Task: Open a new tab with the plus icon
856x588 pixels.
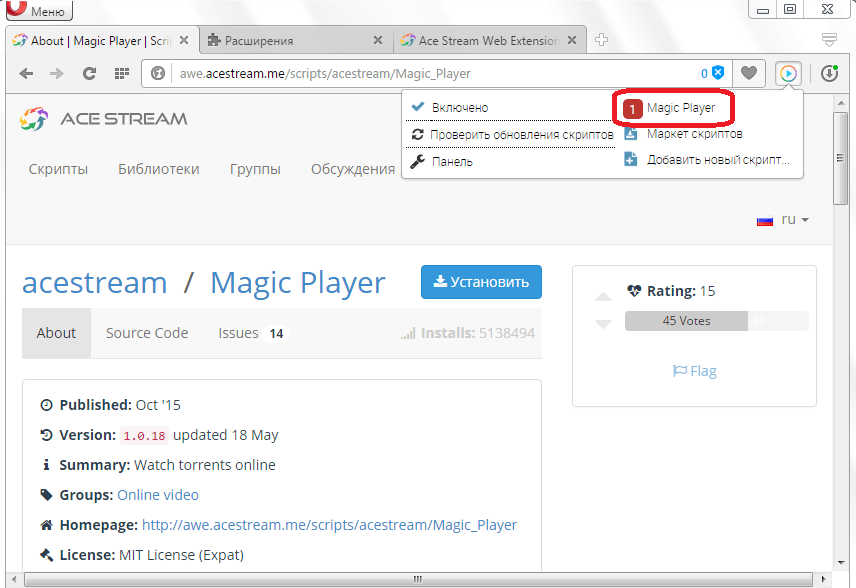Action: click(x=602, y=40)
